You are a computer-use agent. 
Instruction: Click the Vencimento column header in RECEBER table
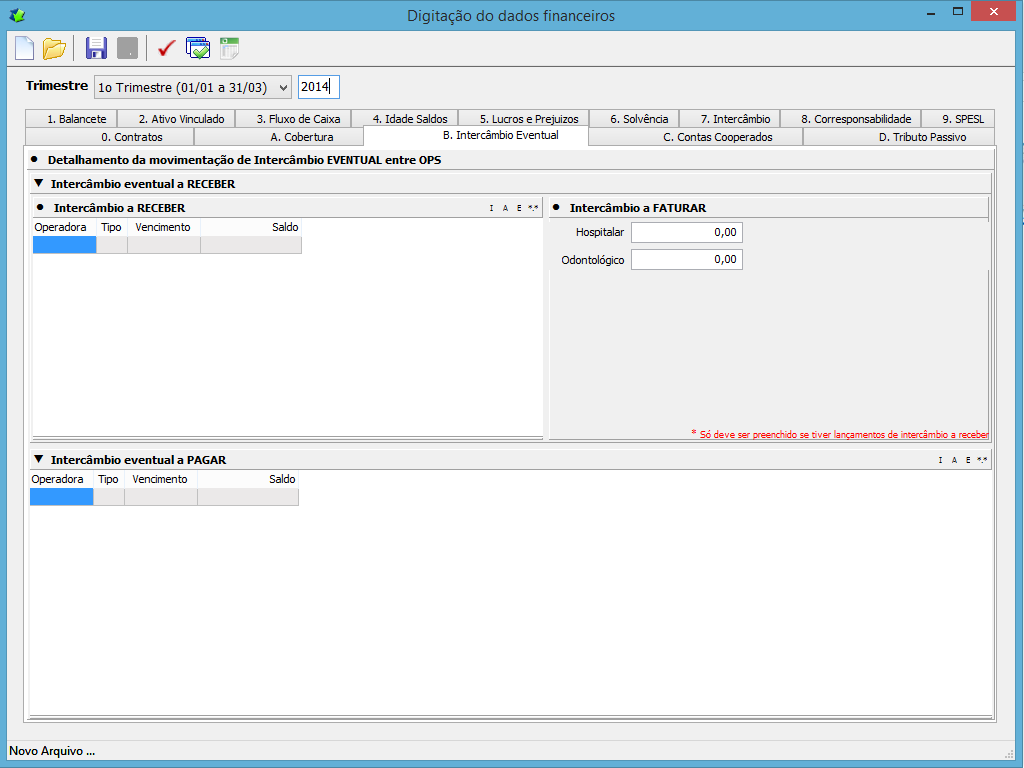(164, 227)
